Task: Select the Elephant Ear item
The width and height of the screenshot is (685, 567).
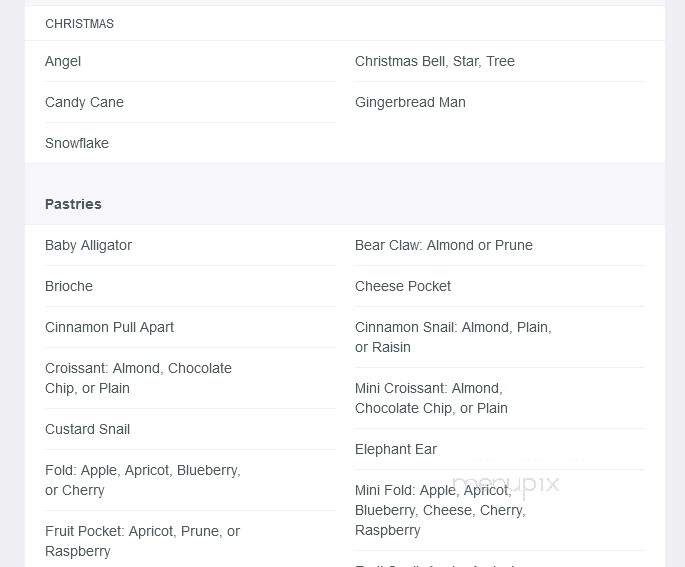Action: click(396, 449)
